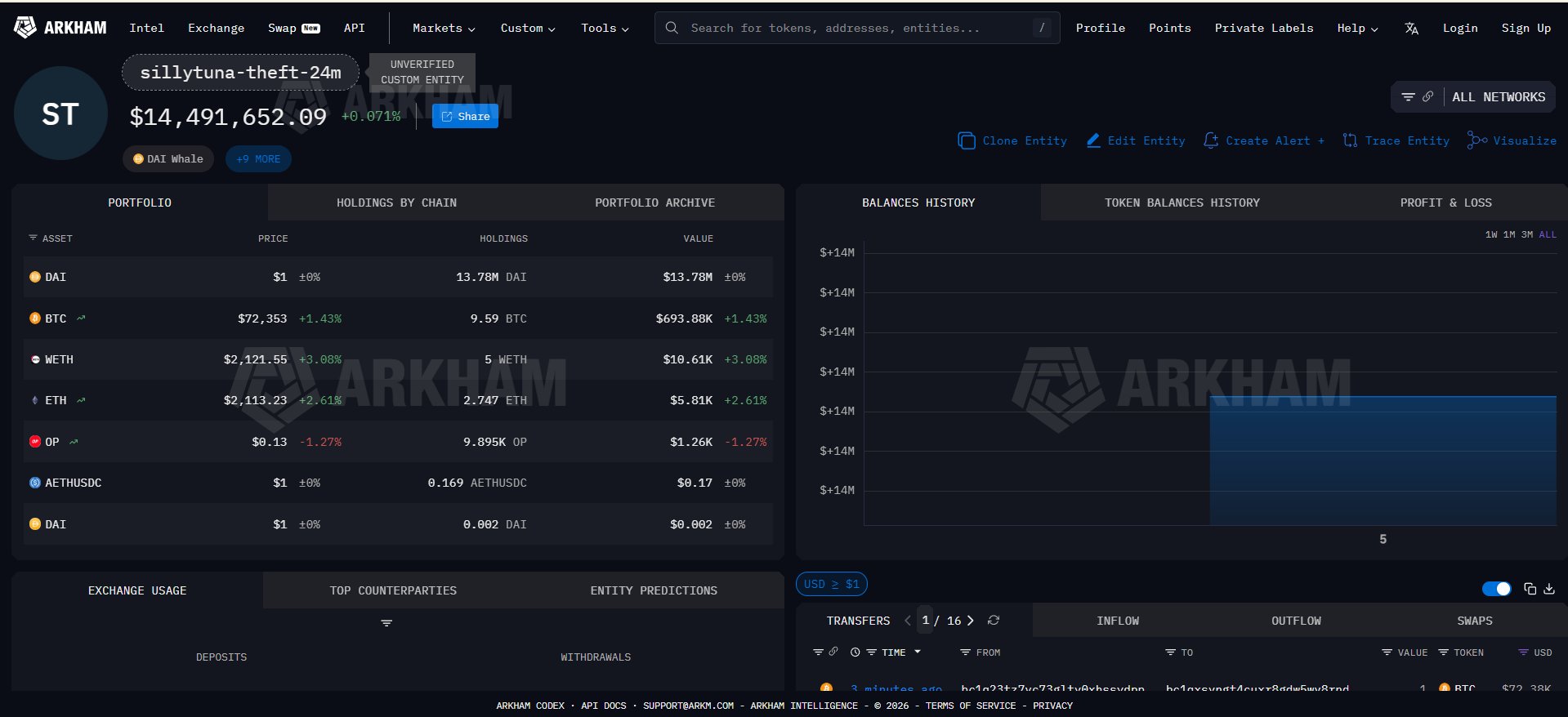Select the 1W chart range
1568x717 pixels.
tap(1491, 234)
